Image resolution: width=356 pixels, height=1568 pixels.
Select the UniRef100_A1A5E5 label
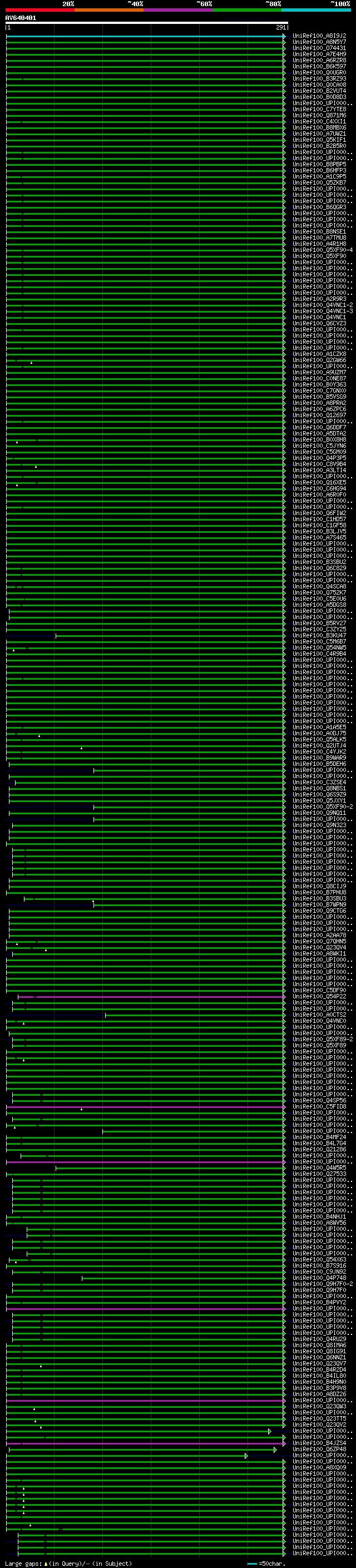pos(319,728)
